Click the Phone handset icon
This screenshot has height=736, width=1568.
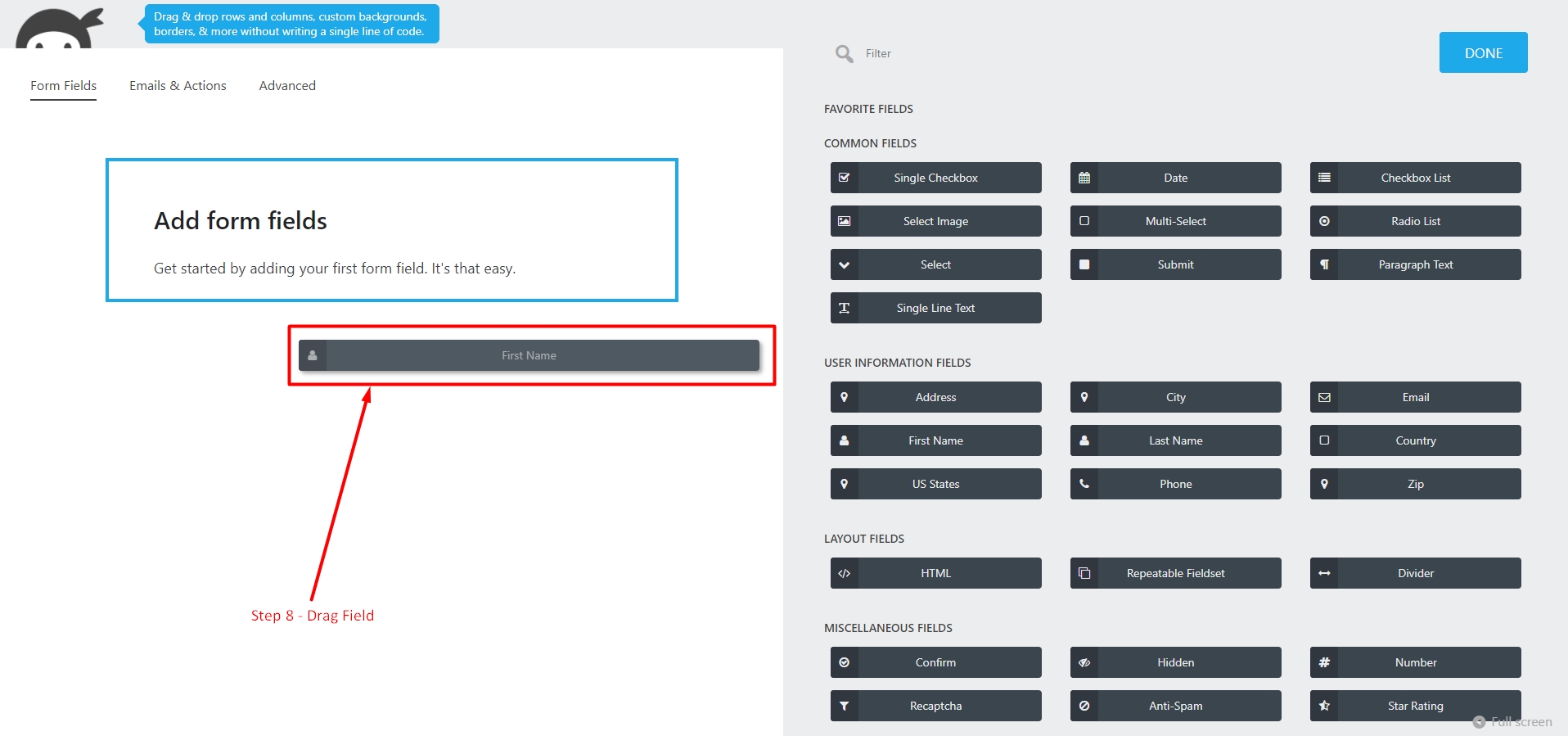(1084, 484)
